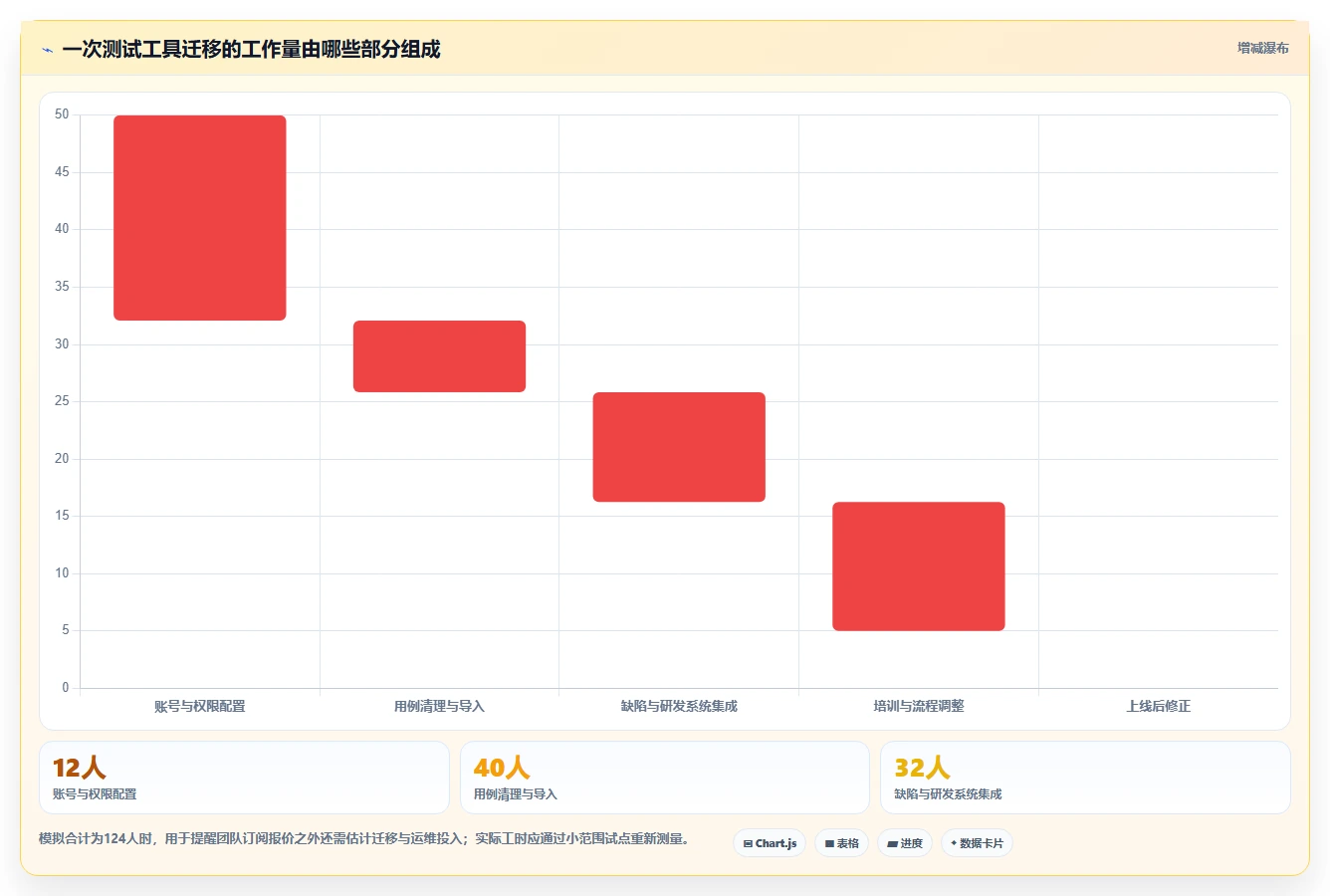Click the footnote text about 模拟合计为124人时
1330x896 pixels.
coord(363,838)
